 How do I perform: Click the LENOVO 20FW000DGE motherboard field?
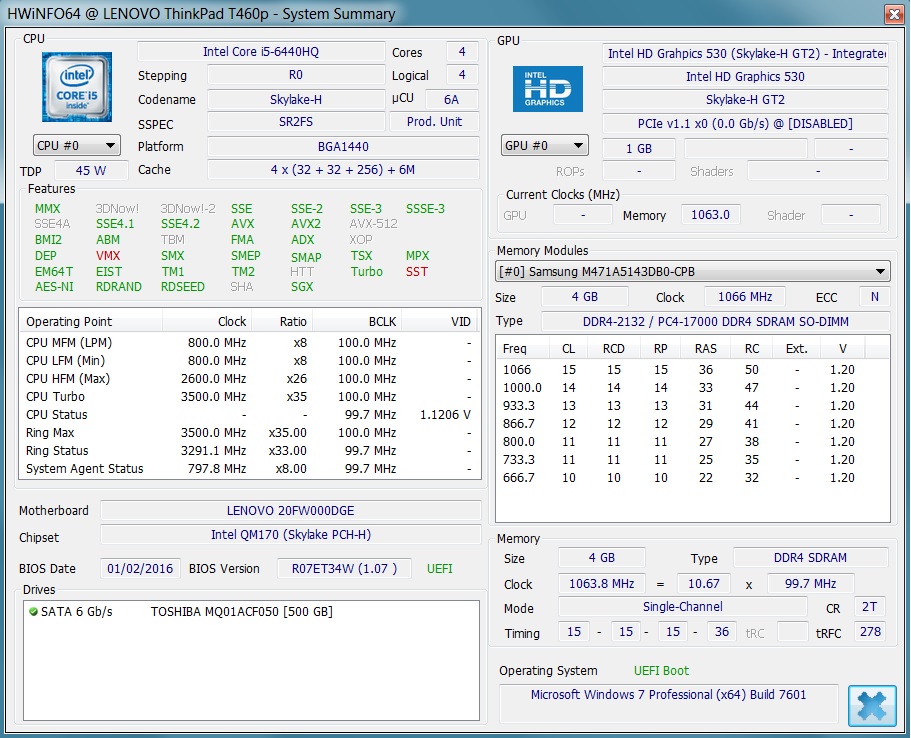(x=290, y=511)
